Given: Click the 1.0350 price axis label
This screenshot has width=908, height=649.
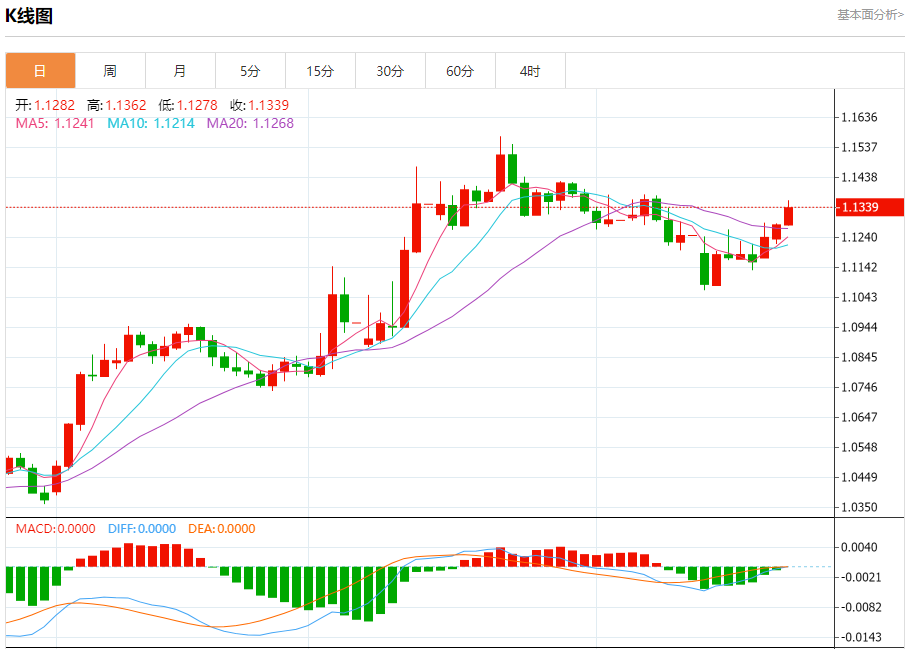Looking at the screenshot, I should point(859,507).
